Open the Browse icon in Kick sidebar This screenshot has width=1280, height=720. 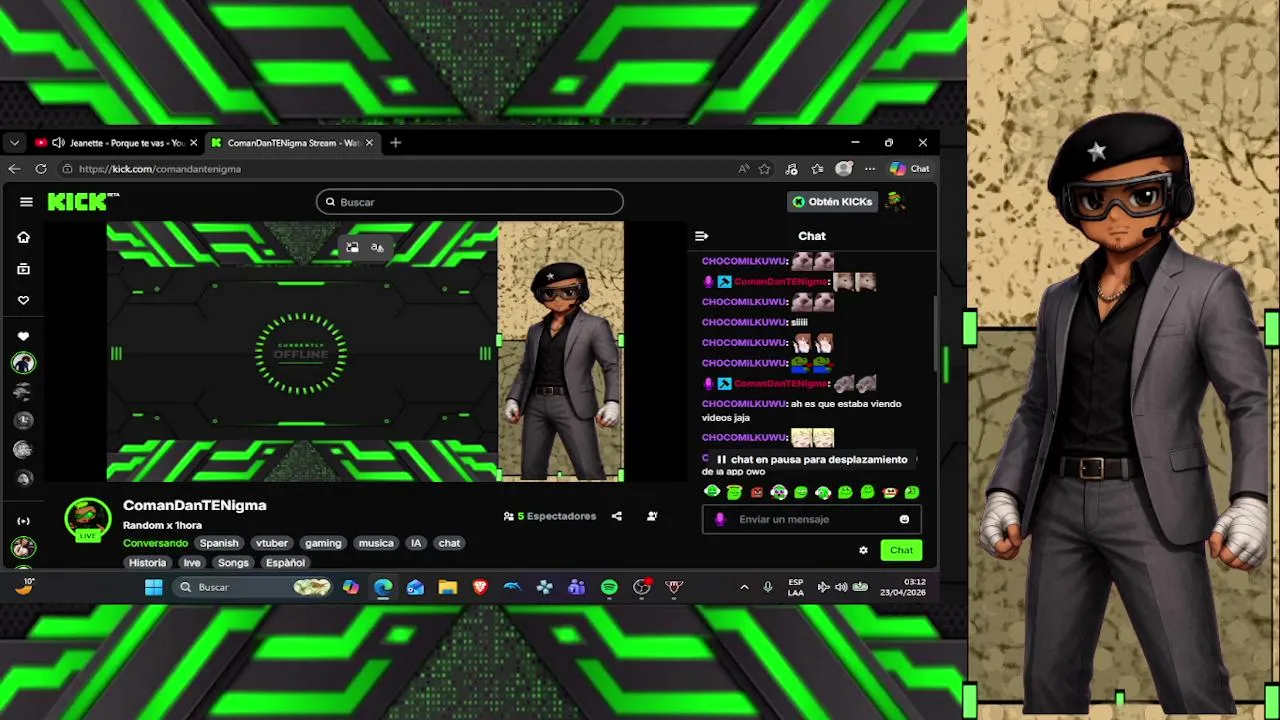pyautogui.click(x=23, y=269)
